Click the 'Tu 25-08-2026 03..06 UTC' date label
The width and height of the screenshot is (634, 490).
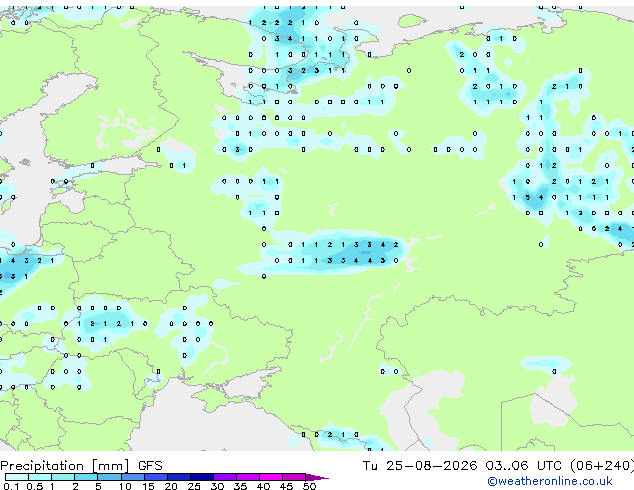[x=462, y=466]
